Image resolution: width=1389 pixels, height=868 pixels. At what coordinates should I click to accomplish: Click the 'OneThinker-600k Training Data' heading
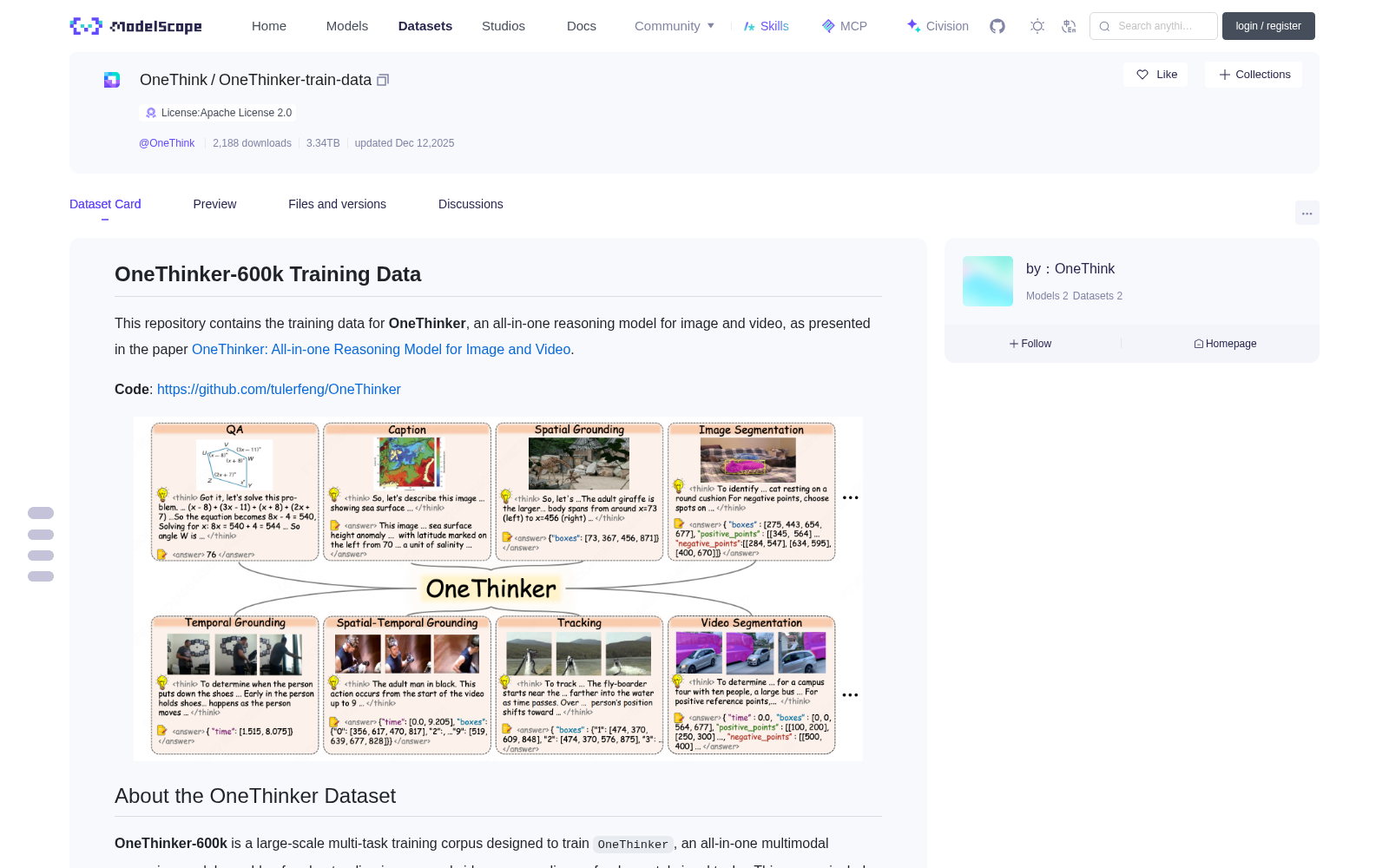[267, 274]
